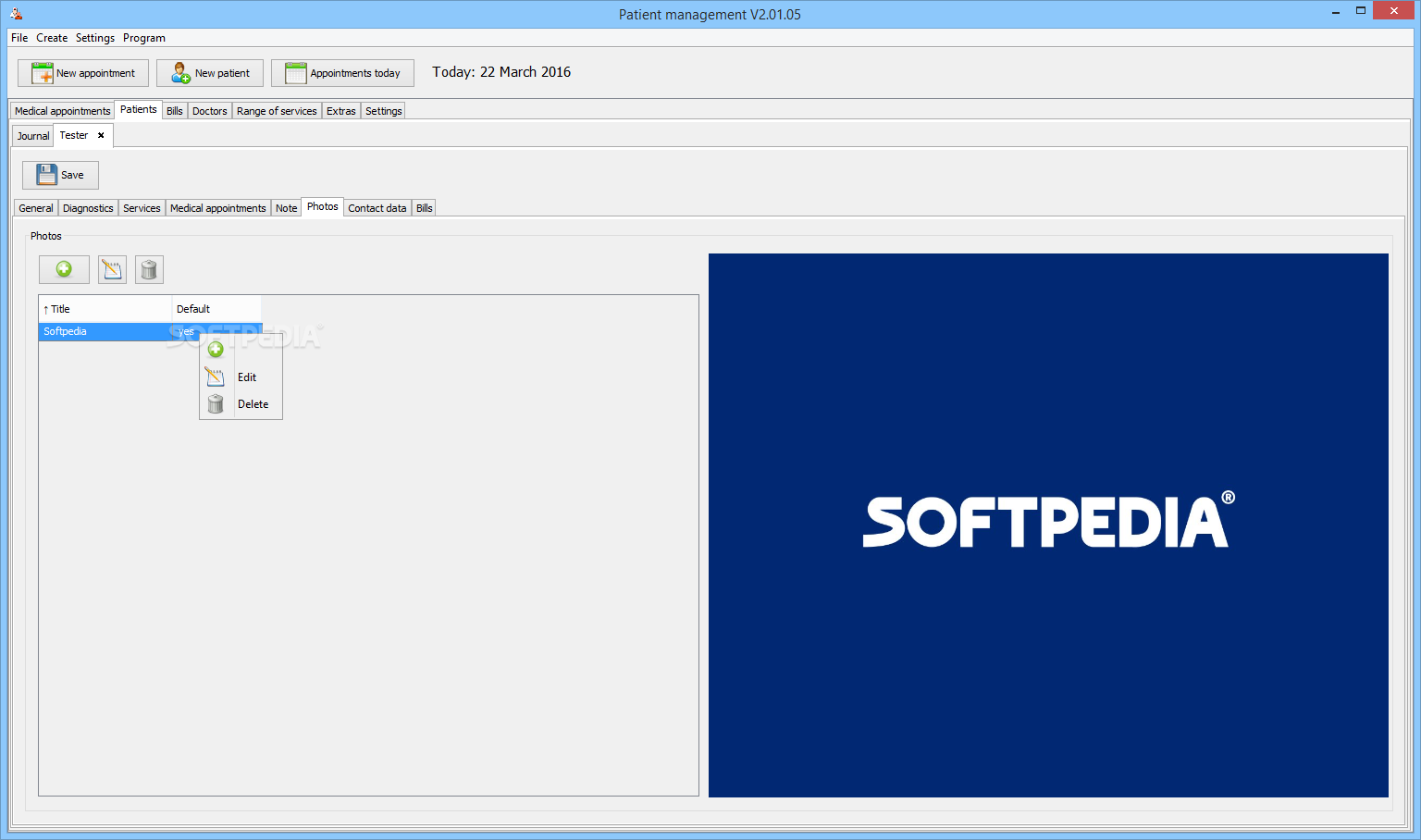
Task: Click the app icon in the title bar
Action: [x=16, y=14]
